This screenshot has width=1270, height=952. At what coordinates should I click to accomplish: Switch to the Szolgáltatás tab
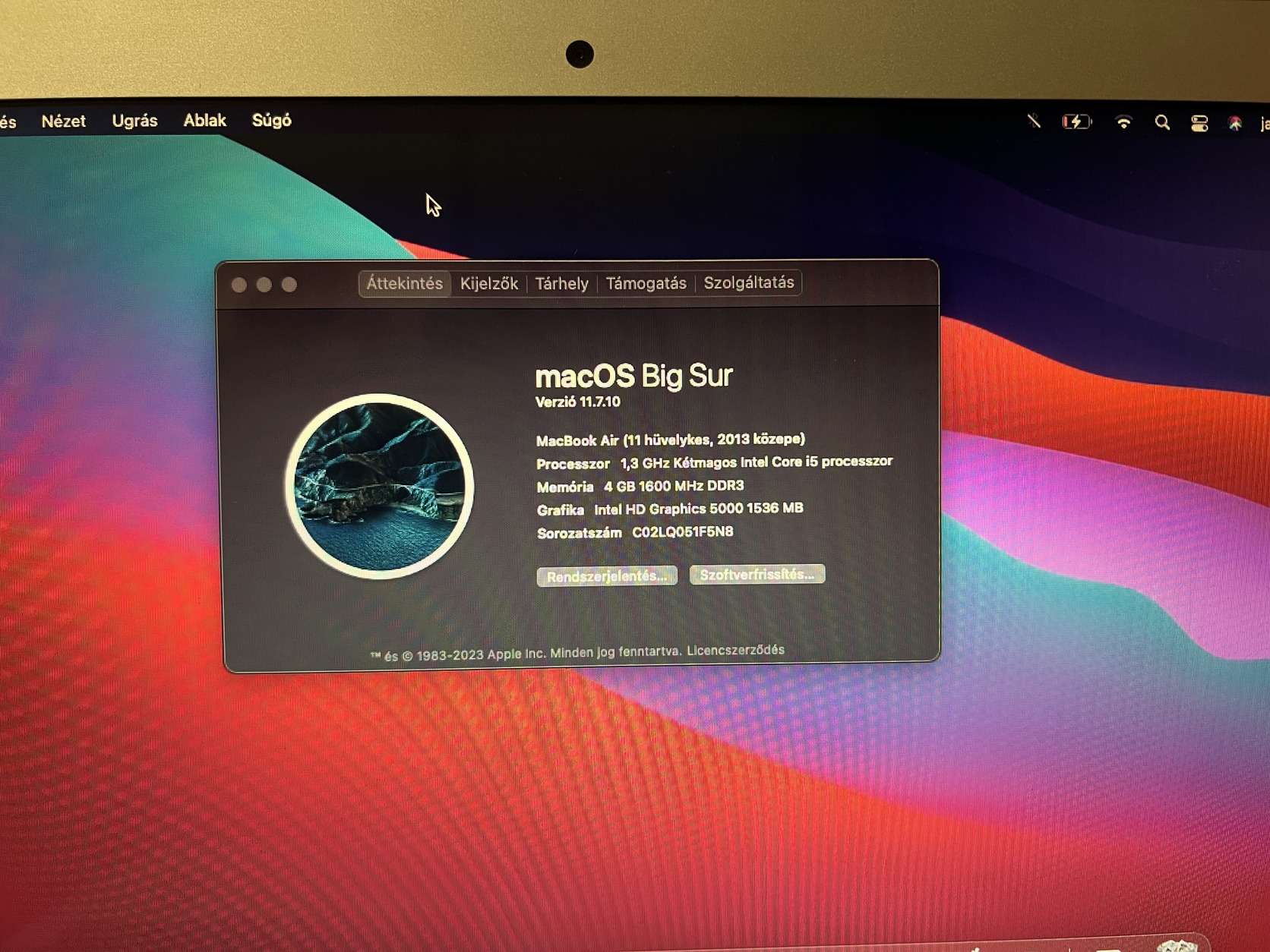click(749, 282)
